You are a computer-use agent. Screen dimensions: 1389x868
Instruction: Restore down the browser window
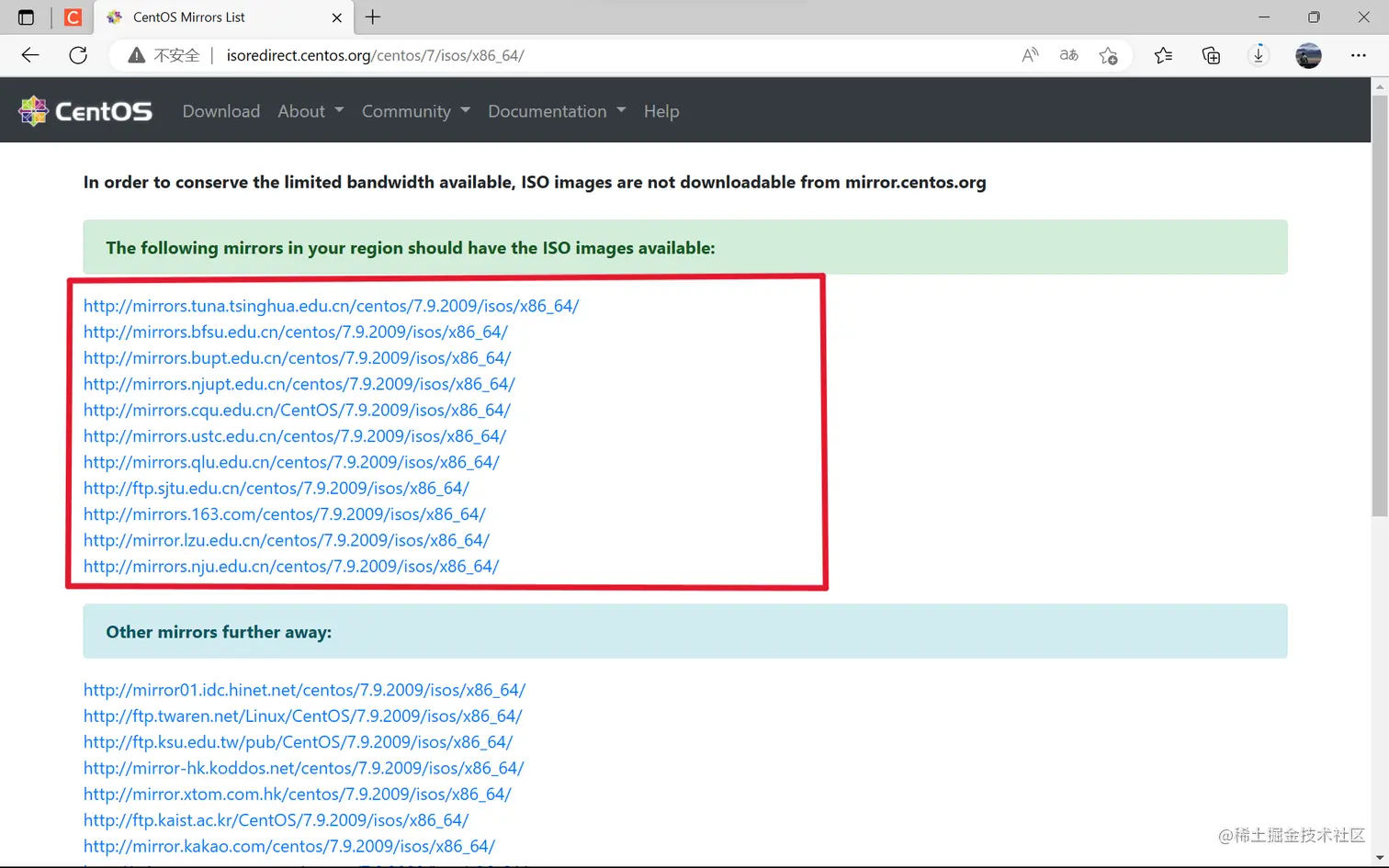(1314, 17)
